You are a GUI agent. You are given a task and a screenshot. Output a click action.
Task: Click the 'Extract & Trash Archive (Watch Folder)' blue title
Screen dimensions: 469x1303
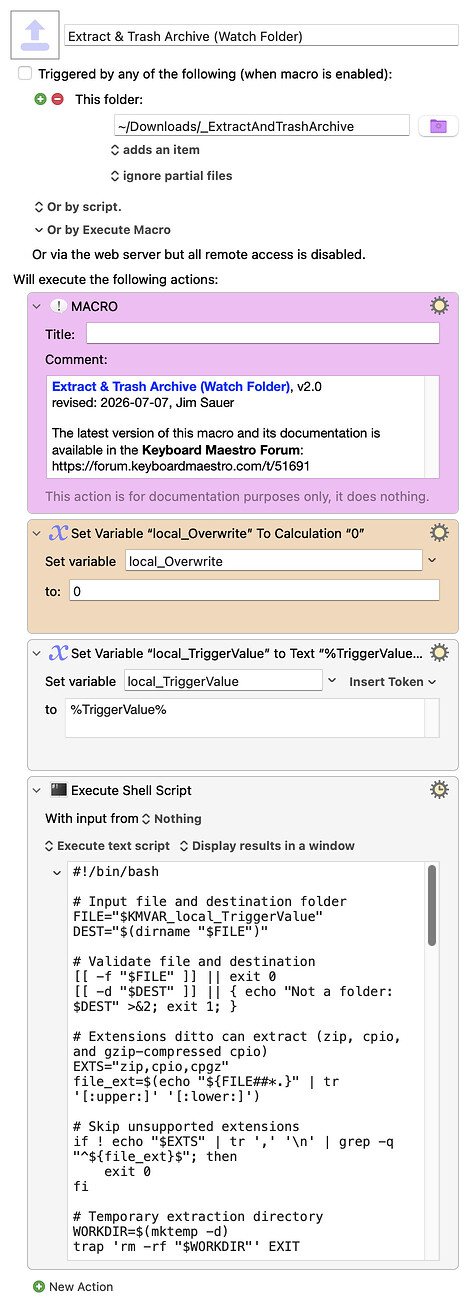pyautogui.click(x=171, y=387)
